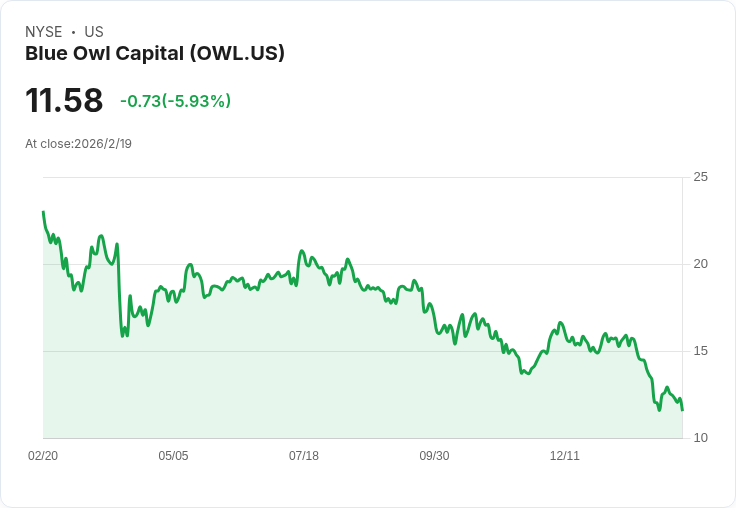Select the 02/20 date on x-axis
Viewport: 736px width, 508px height.
[43, 456]
